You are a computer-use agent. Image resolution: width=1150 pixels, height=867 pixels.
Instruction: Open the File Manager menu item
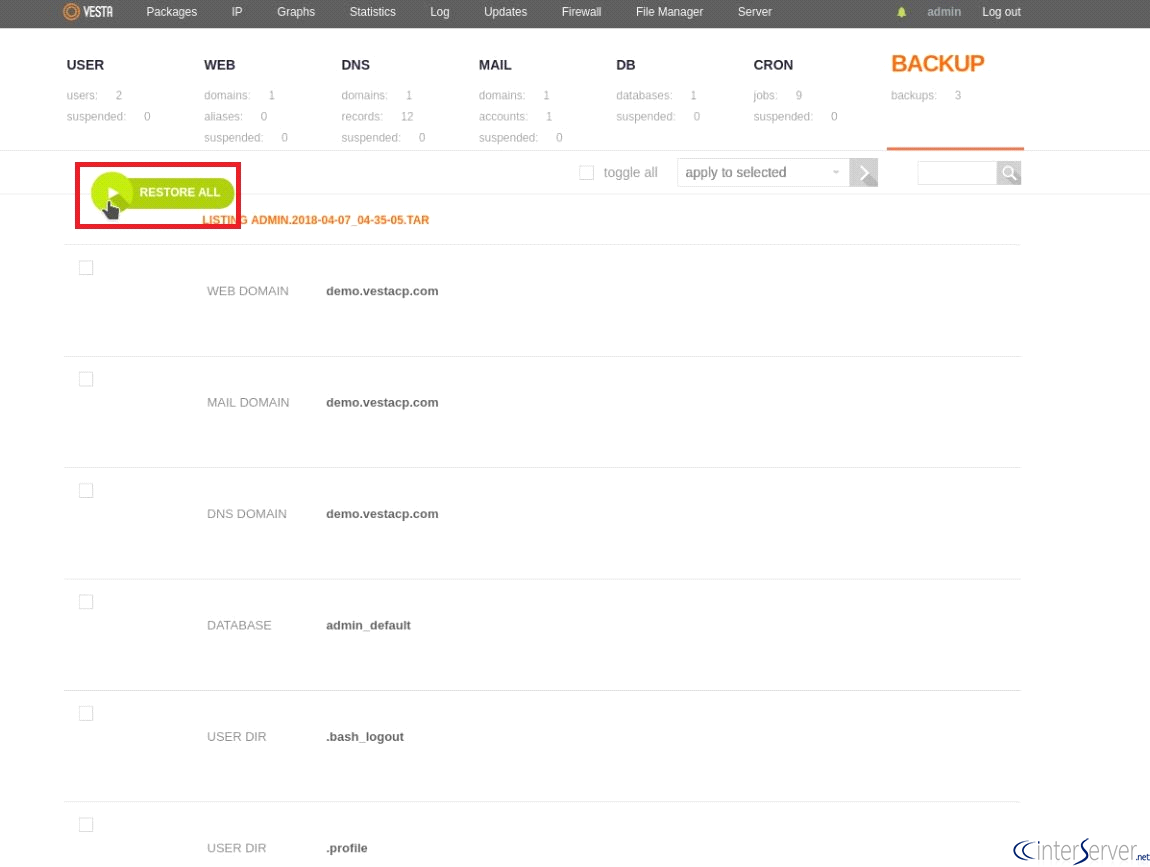click(x=670, y=12)
